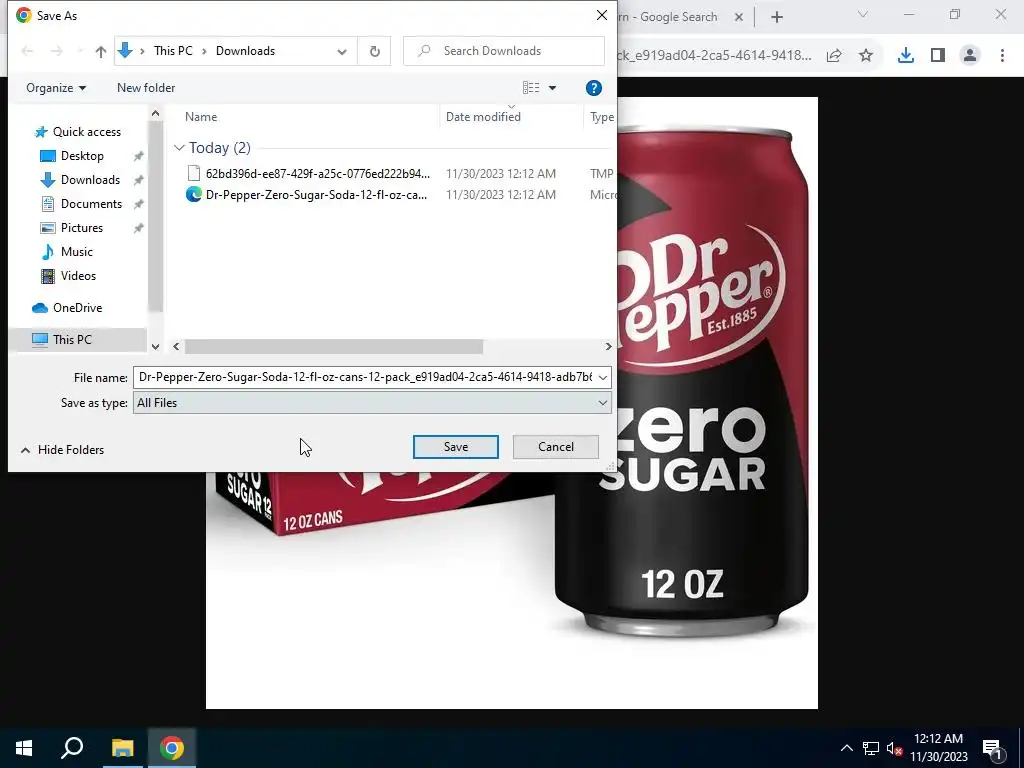Open Pictures in the navigation pane
The height and width of the screenshot is (768, 1024).
pos(82,228)
